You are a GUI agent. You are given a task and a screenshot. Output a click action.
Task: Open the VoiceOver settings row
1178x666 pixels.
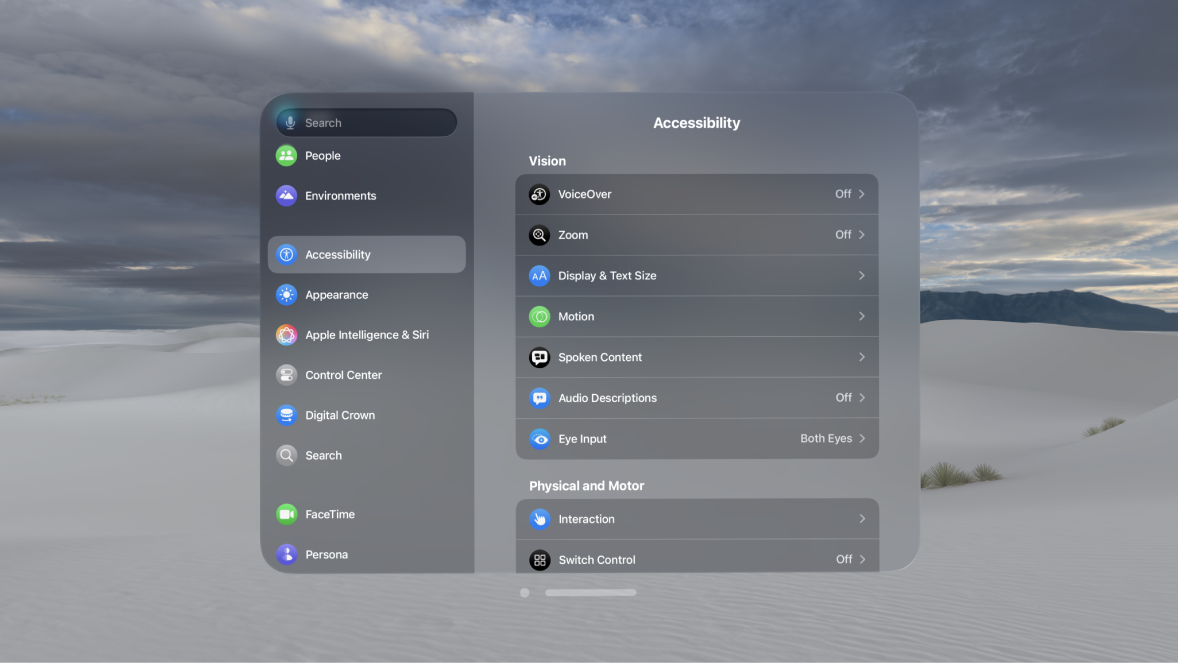697,195
